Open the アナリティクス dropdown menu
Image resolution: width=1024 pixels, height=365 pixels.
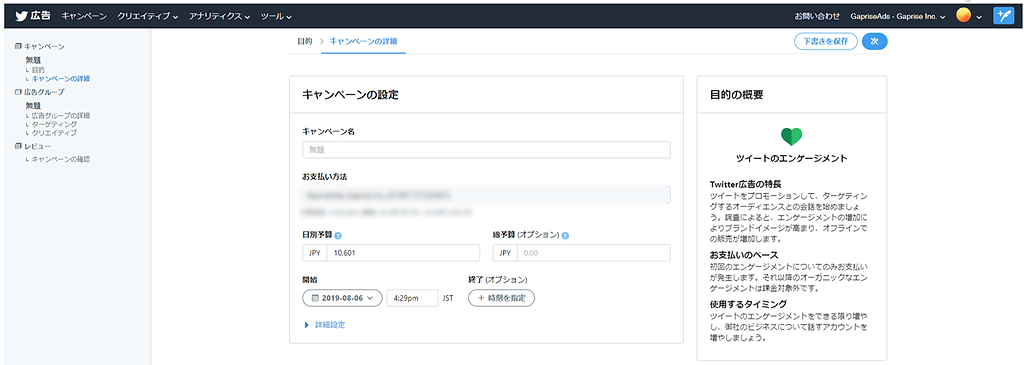point(219,16)
